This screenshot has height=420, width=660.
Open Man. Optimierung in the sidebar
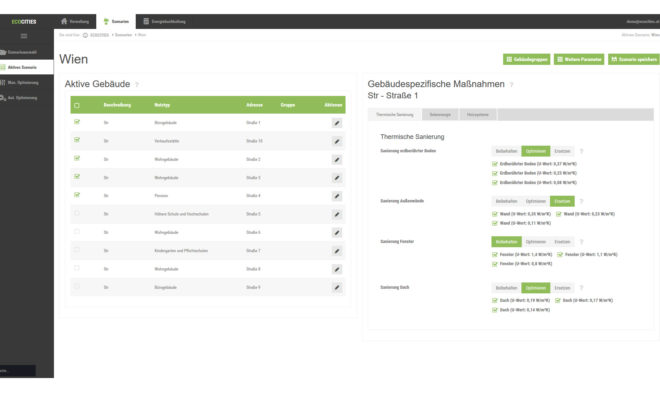coord(27,82)
